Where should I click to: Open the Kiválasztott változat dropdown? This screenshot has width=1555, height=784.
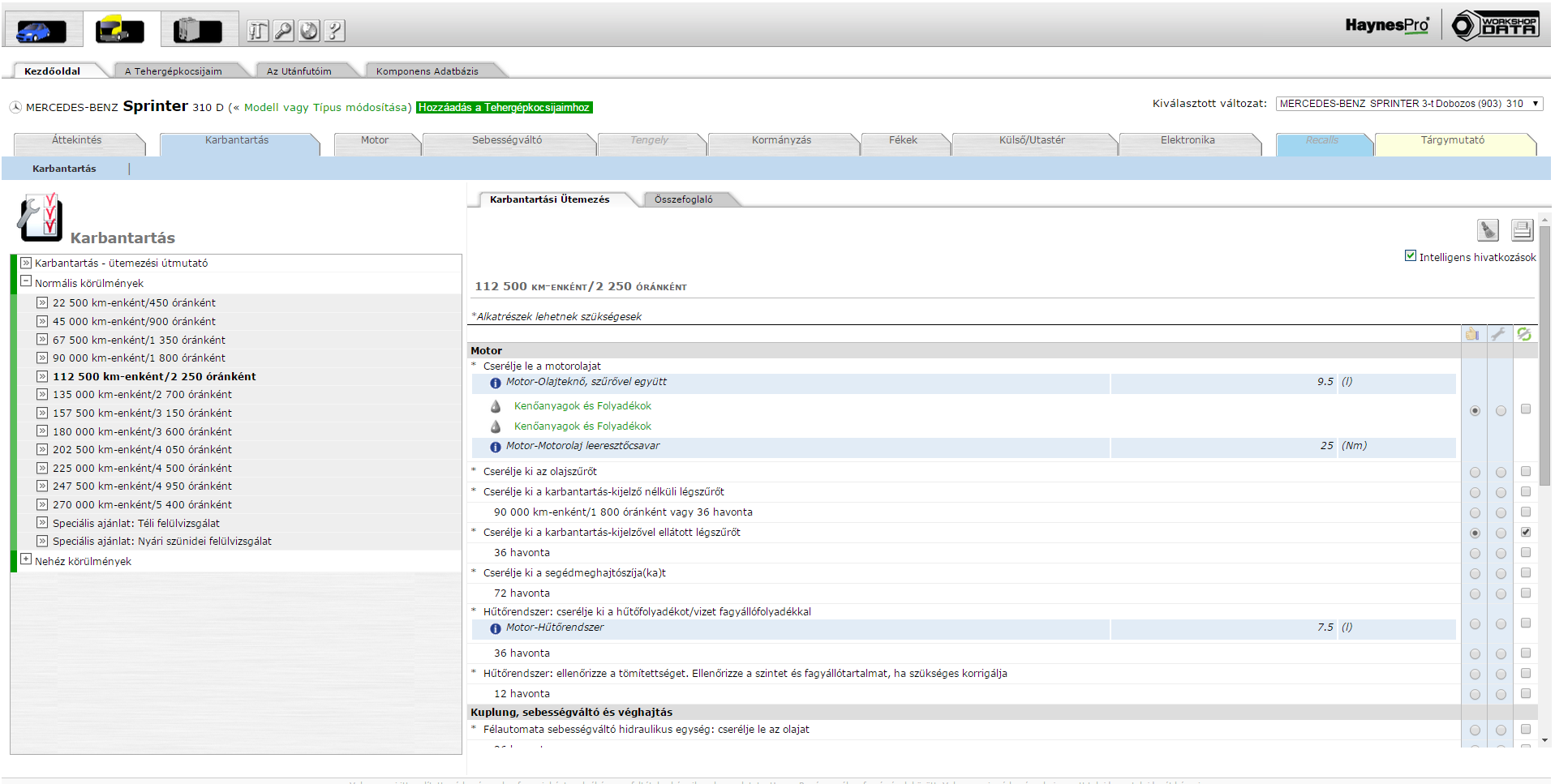click(x=1408, y=104)
